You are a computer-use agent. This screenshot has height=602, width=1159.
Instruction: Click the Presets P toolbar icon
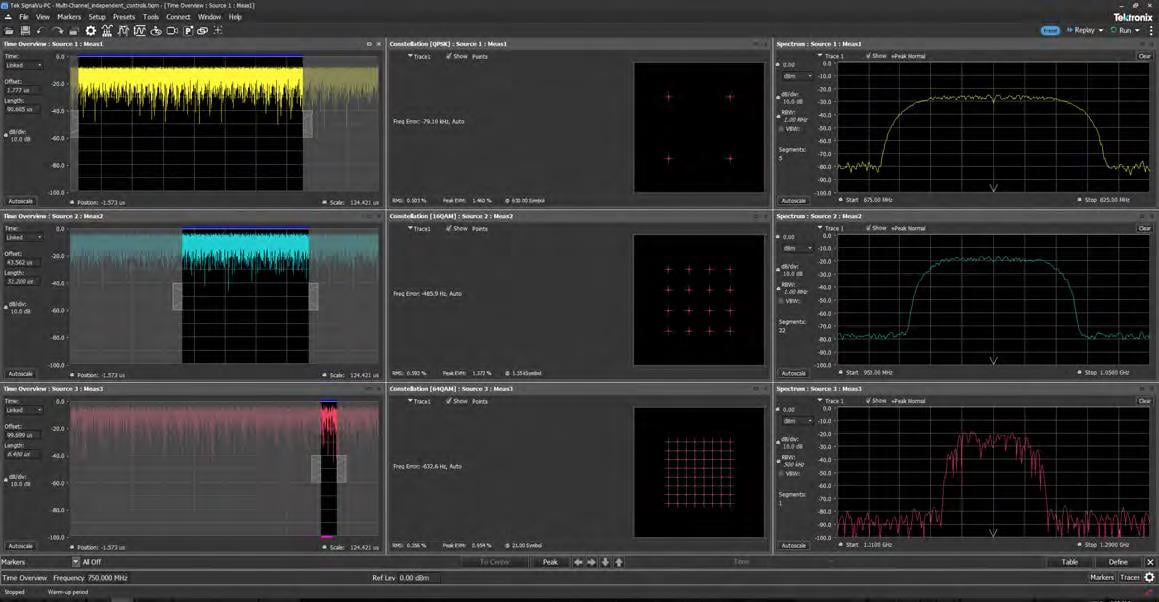(188, 31)
